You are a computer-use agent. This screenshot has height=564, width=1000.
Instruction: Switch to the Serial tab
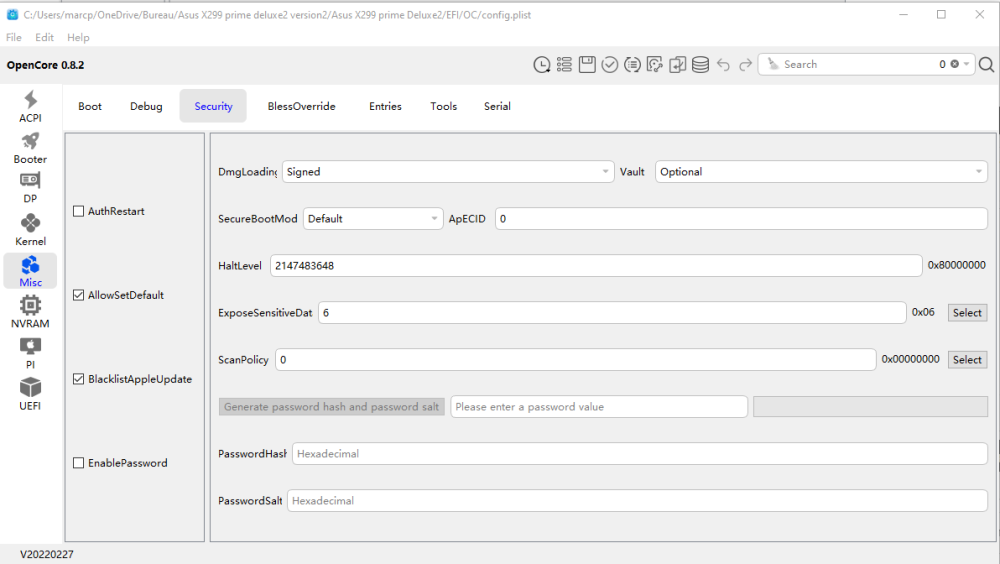[497, 107]
